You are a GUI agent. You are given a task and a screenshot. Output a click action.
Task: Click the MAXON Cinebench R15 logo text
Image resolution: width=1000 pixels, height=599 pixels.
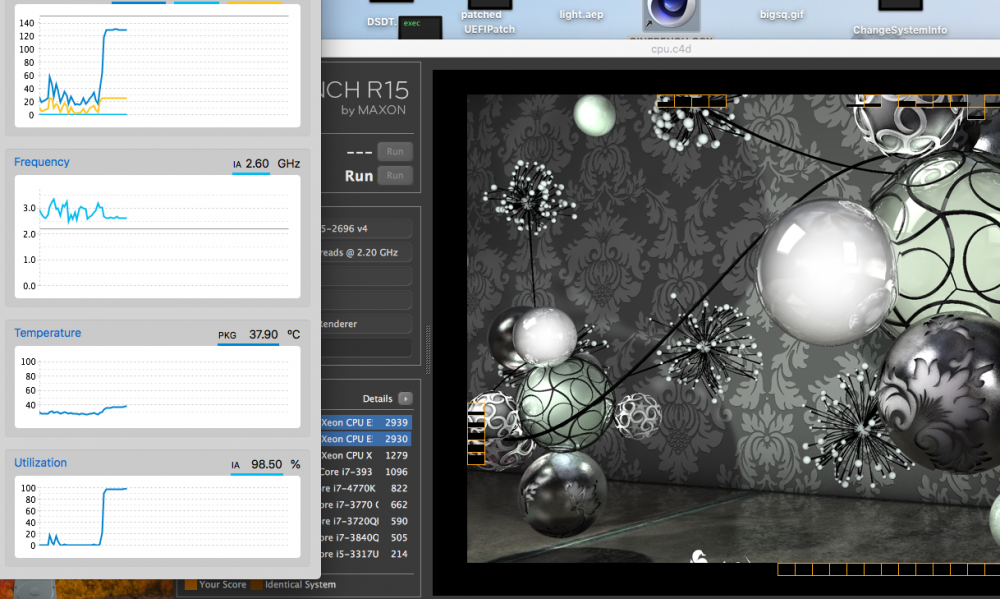point(367,97)
